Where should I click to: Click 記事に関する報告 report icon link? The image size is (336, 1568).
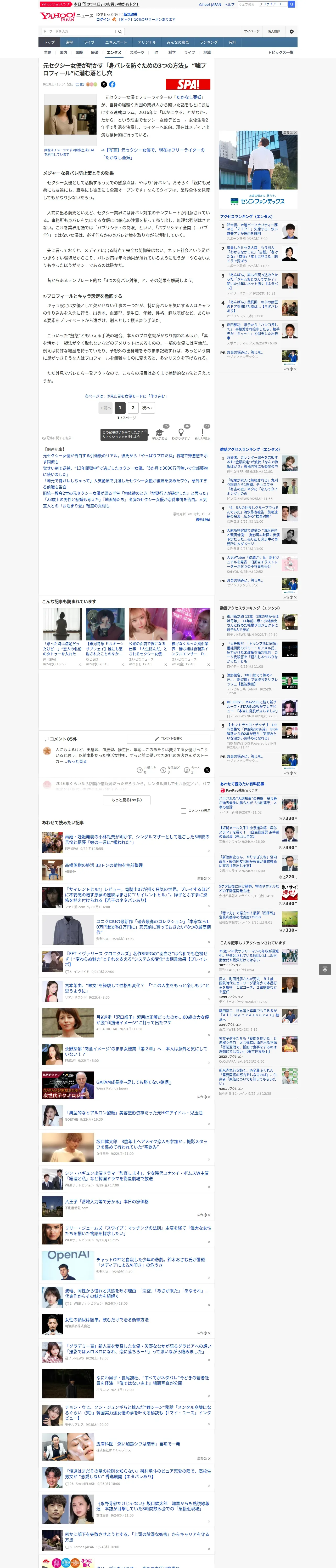click(57, 438)
